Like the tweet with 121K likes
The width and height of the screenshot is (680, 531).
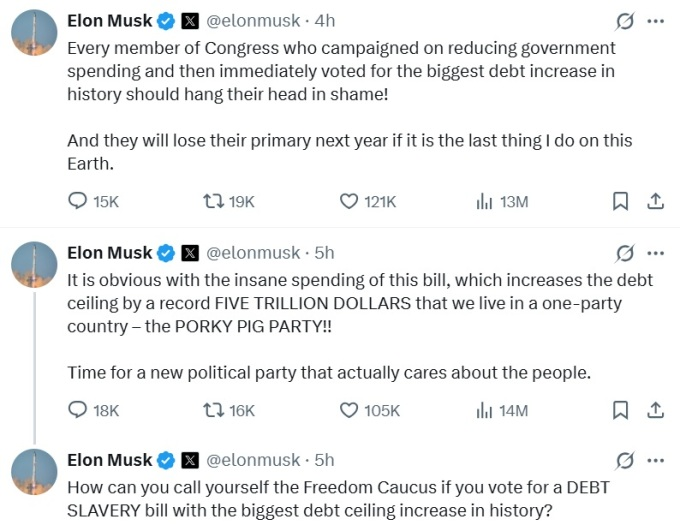(x=349, y=201)
